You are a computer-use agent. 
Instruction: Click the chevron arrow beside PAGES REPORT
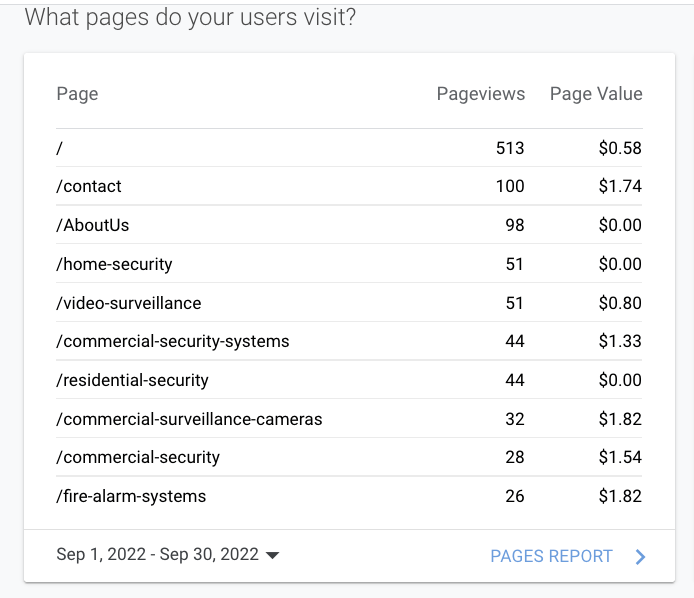(641, 557)
